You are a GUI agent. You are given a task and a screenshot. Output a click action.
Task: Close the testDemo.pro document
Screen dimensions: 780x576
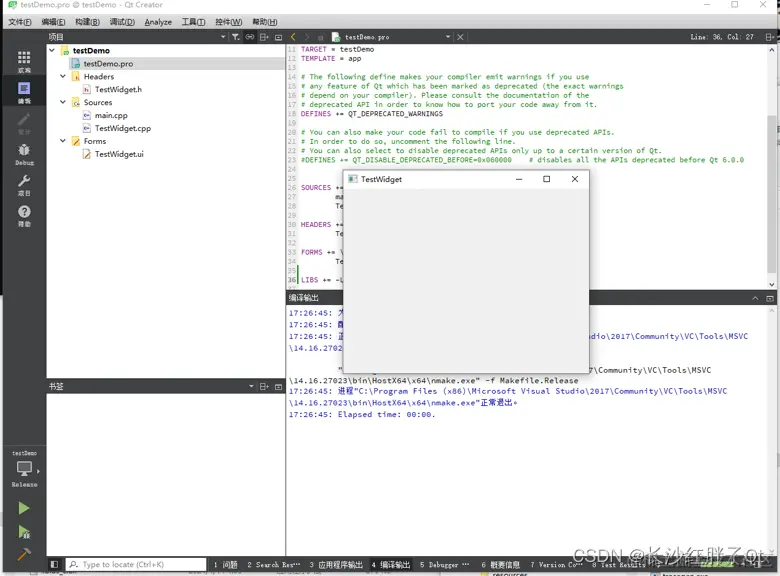coord(460,37)
